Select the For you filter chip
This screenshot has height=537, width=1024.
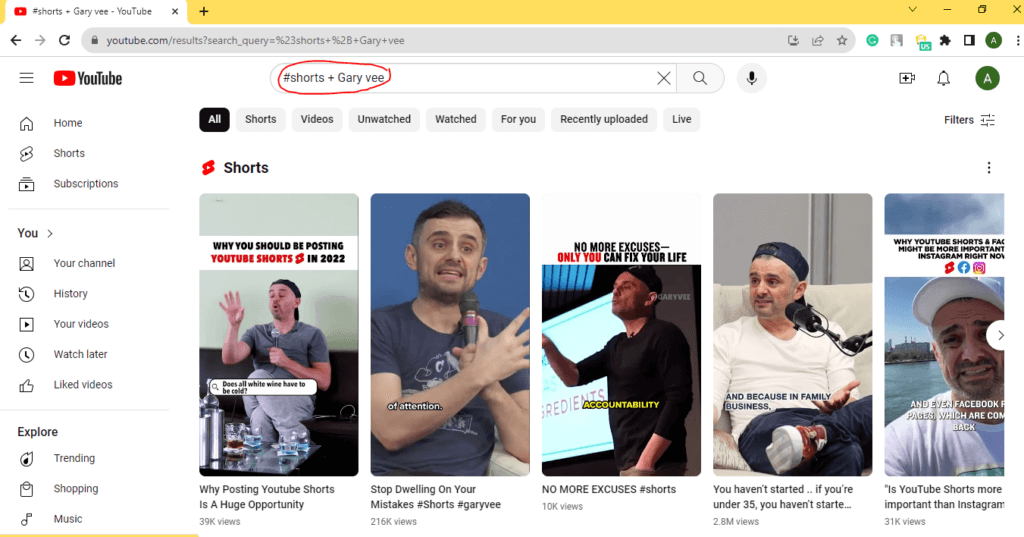pyautogui.click(x=518, y=120)
